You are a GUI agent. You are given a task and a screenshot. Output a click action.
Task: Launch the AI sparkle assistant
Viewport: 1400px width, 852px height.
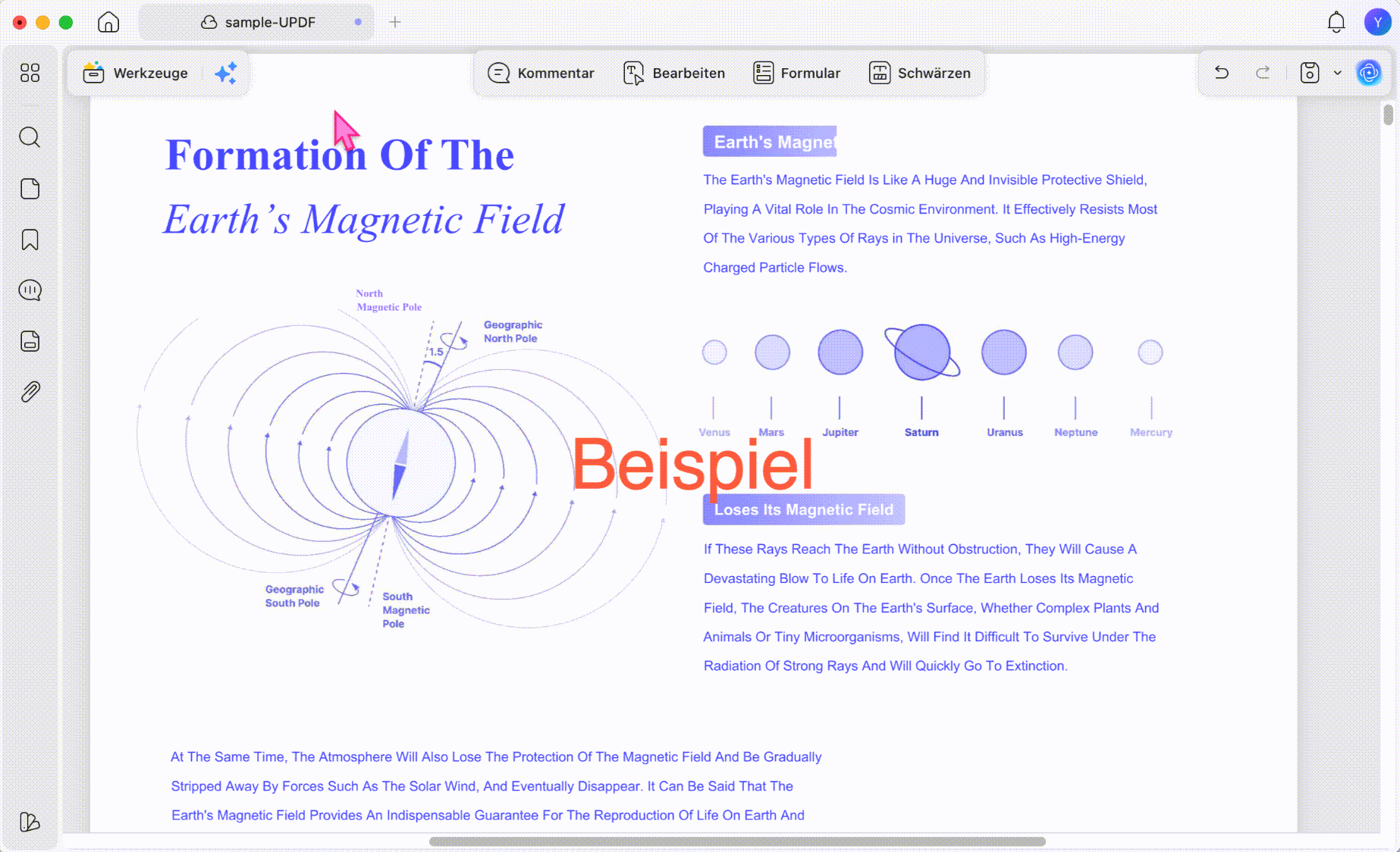[x=226, y=73]
